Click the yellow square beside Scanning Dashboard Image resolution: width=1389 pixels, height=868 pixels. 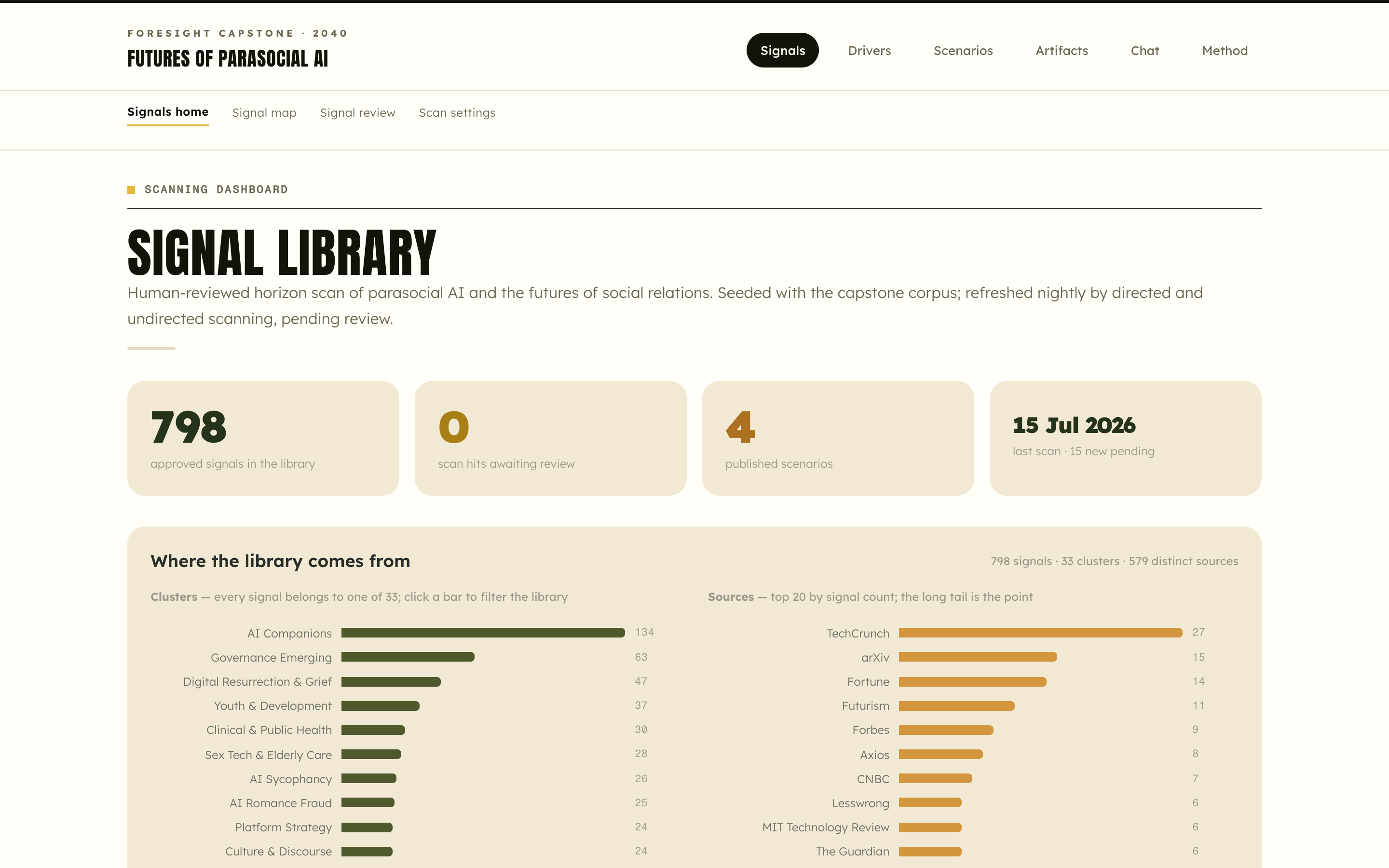pyautogui.click(x=131, y=190)
